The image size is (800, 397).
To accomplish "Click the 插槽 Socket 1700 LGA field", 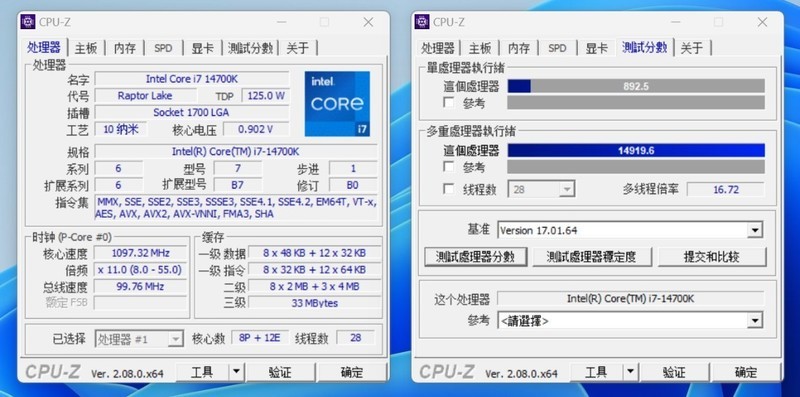I will pyautogui.click(x=192, y=112).
